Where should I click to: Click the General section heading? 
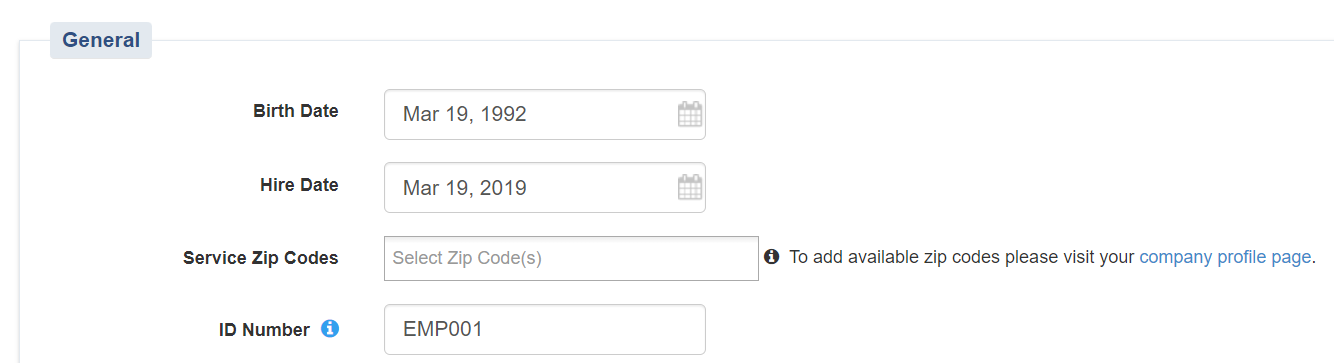coord(101,41)
